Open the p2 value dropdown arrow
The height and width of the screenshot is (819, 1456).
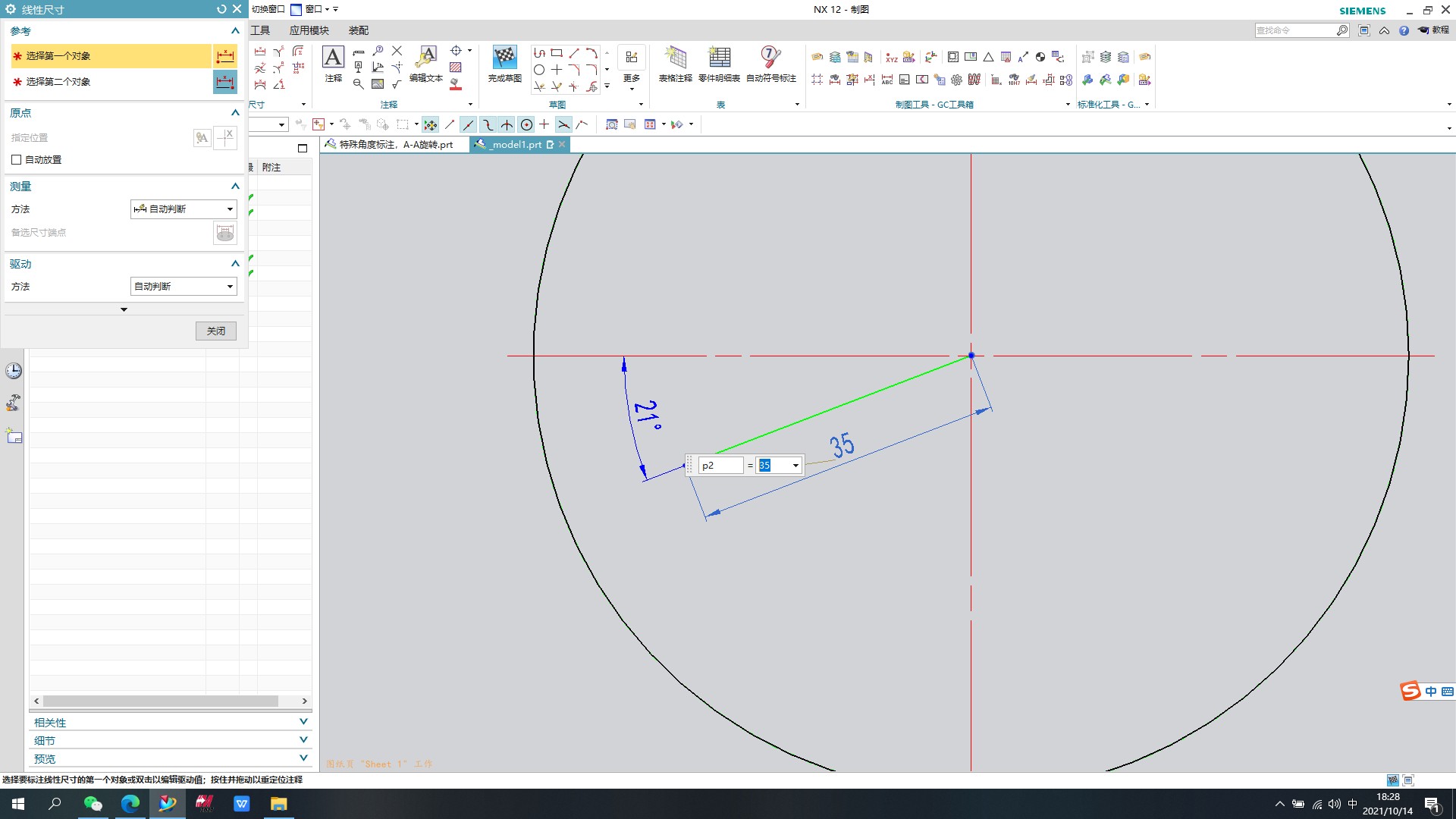[x=795, y=466]
